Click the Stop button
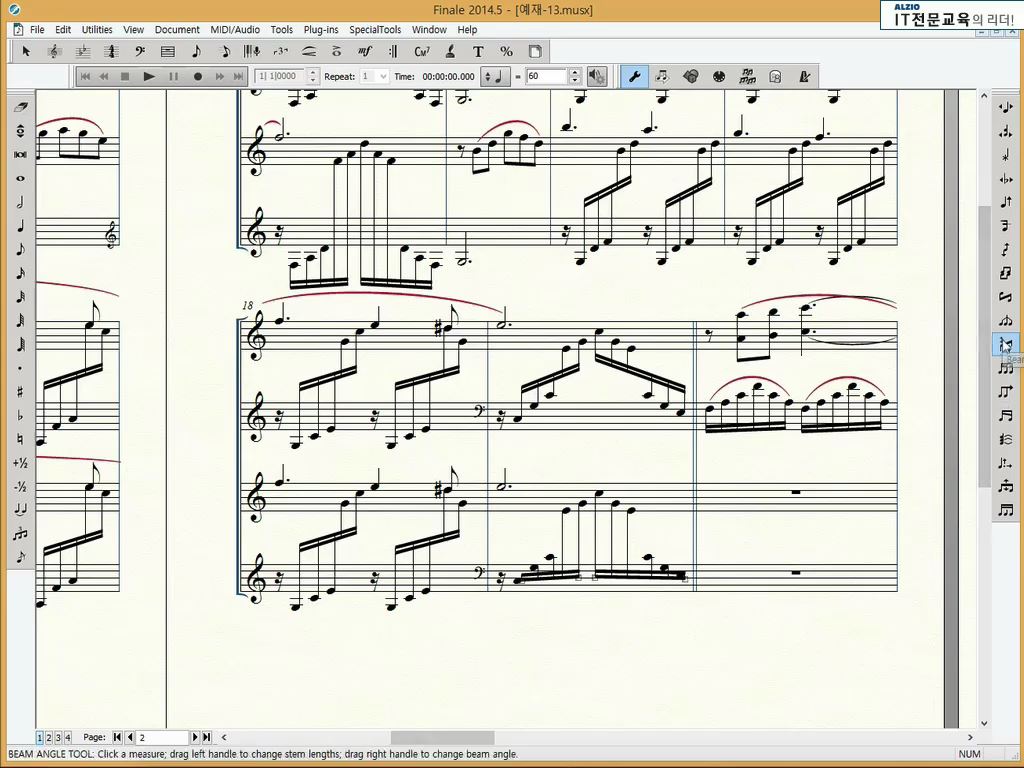The image size is (1024, 768). tap(125, 76)
